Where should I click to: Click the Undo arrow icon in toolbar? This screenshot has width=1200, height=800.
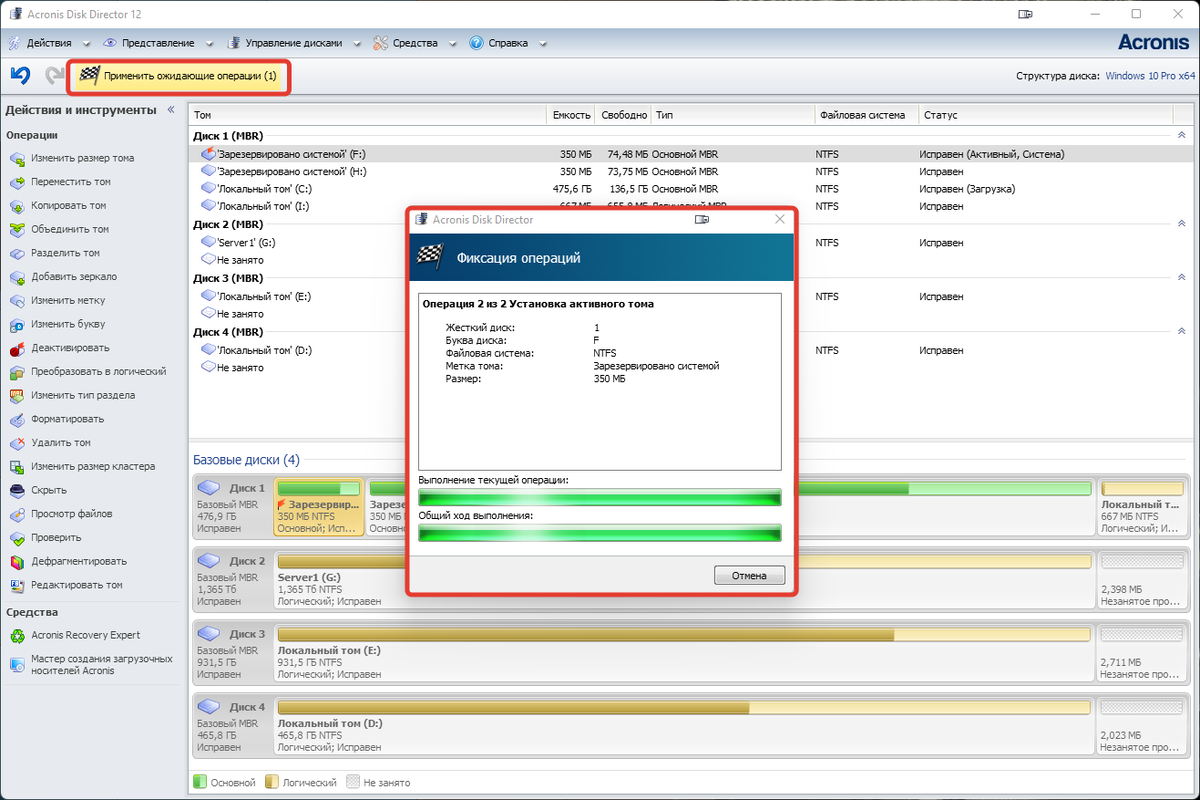pos(20,76)
